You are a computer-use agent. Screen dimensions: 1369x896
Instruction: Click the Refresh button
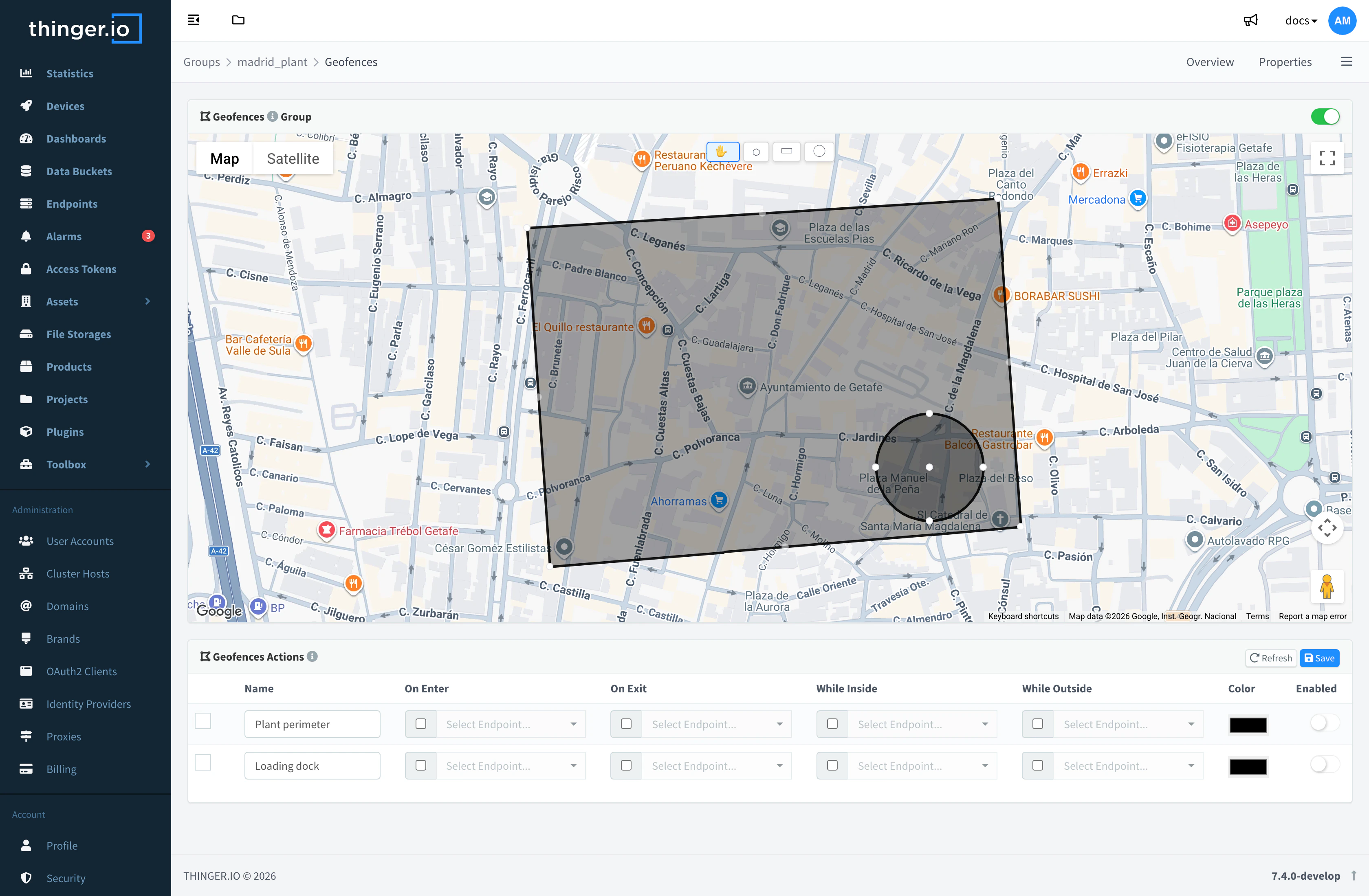[1271, 657]
